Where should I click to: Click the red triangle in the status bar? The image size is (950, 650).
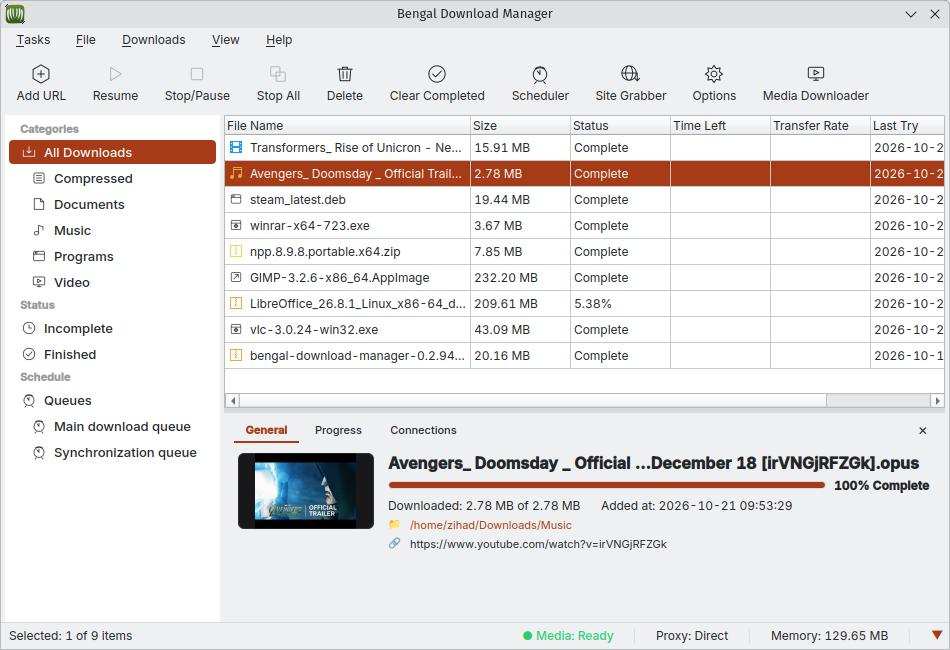point(937,635)
